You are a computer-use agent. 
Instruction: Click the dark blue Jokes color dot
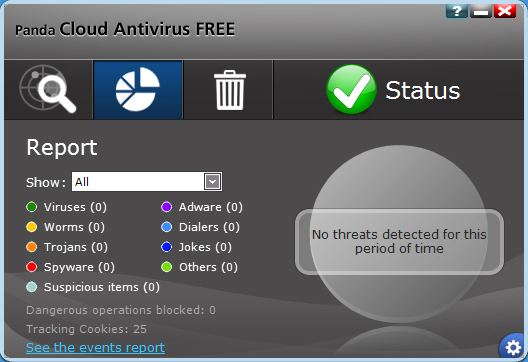[x=167, y=247]
